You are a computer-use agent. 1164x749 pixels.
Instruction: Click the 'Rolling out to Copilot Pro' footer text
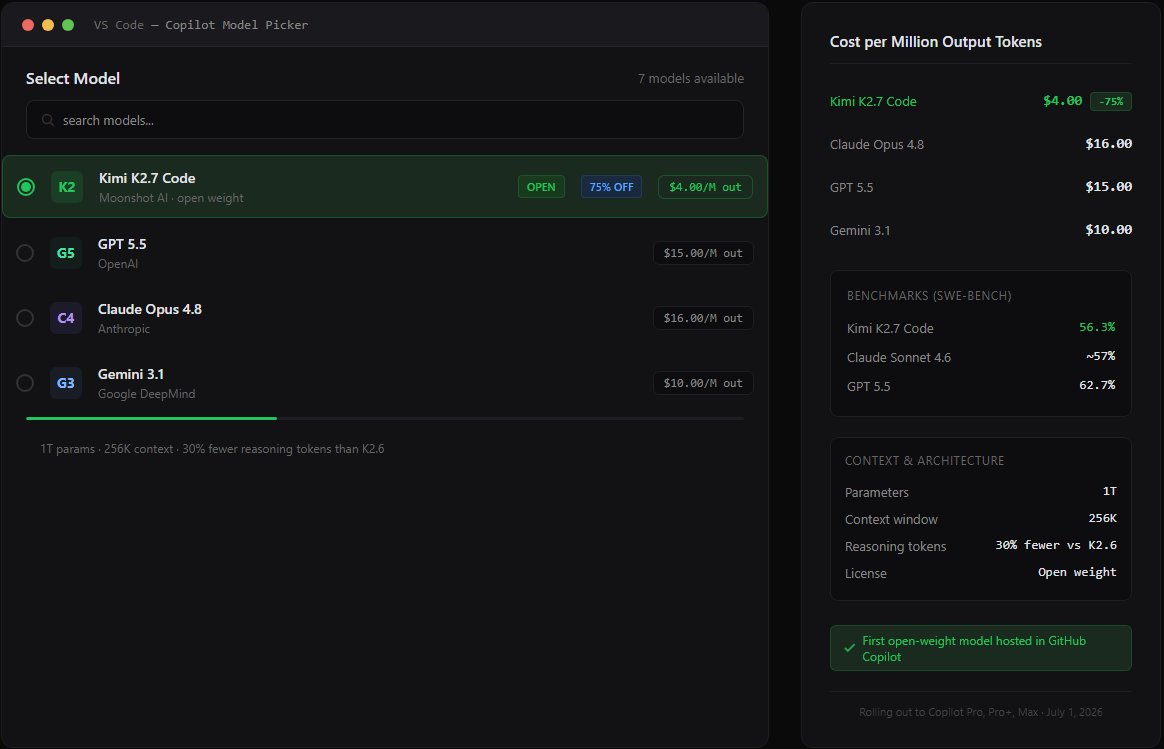pyautogui.click(x=981, y=713)
